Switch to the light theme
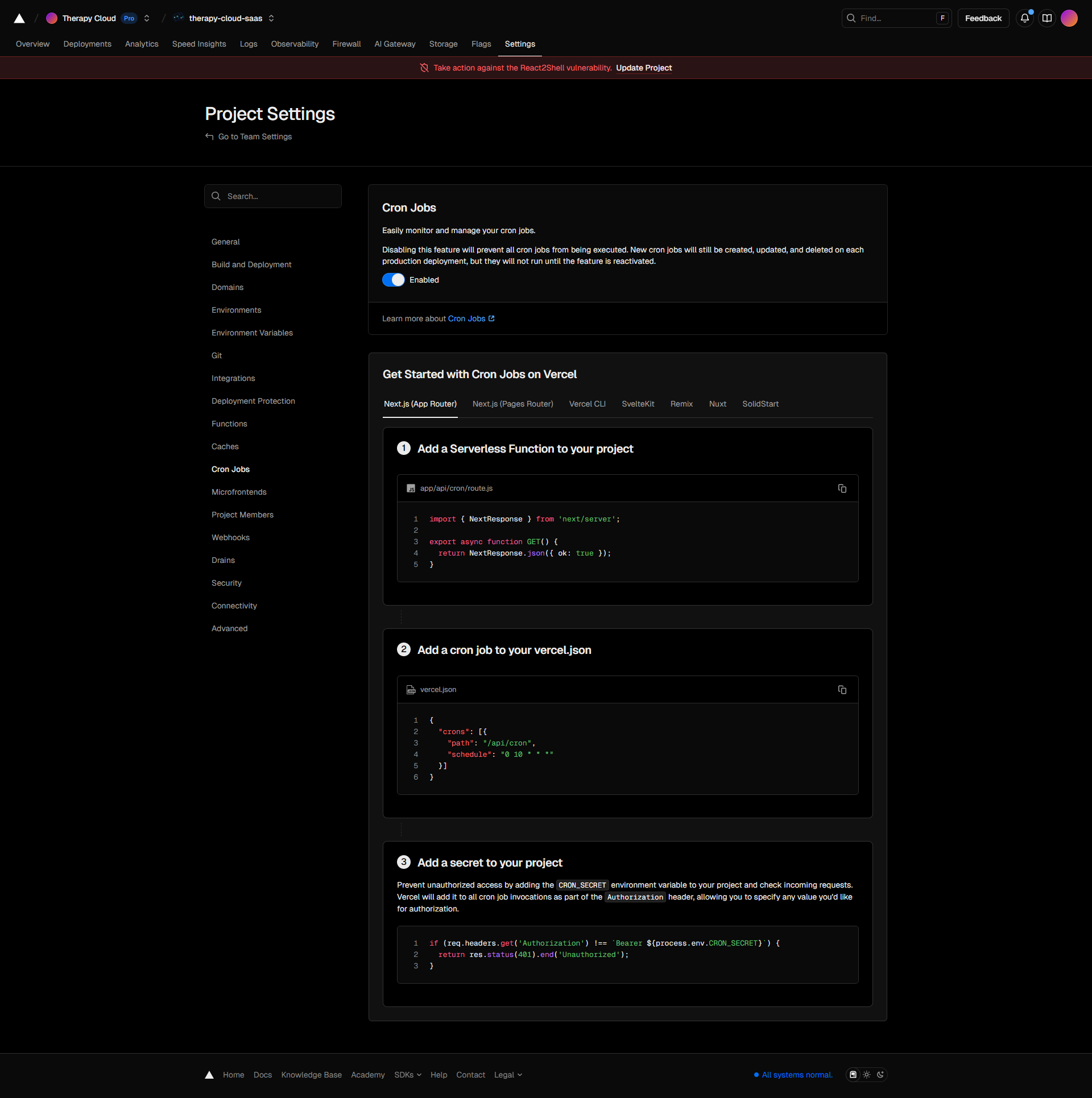Viewport: 1092px width, 1098px height. click(866, 1075)
